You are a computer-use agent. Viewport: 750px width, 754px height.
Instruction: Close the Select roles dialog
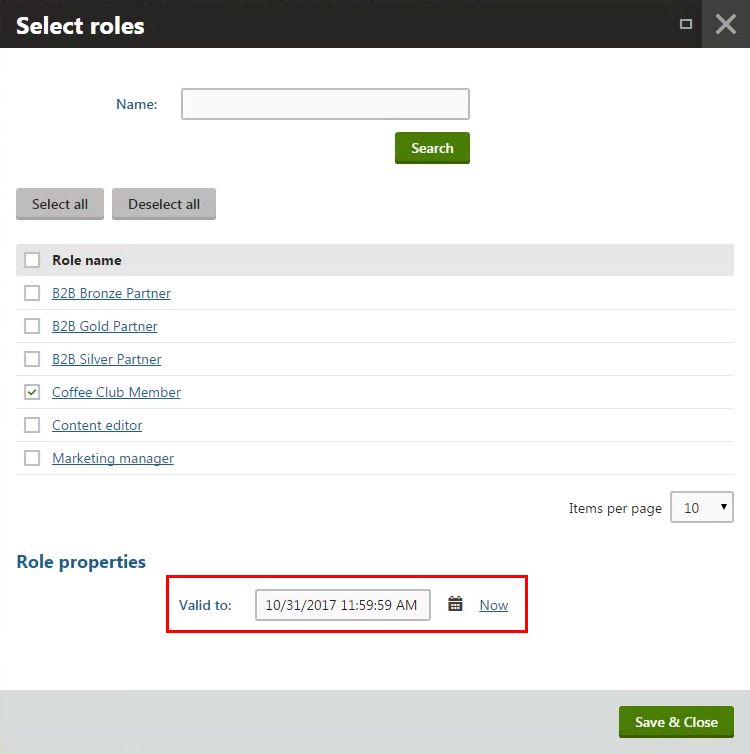point(725,24)
